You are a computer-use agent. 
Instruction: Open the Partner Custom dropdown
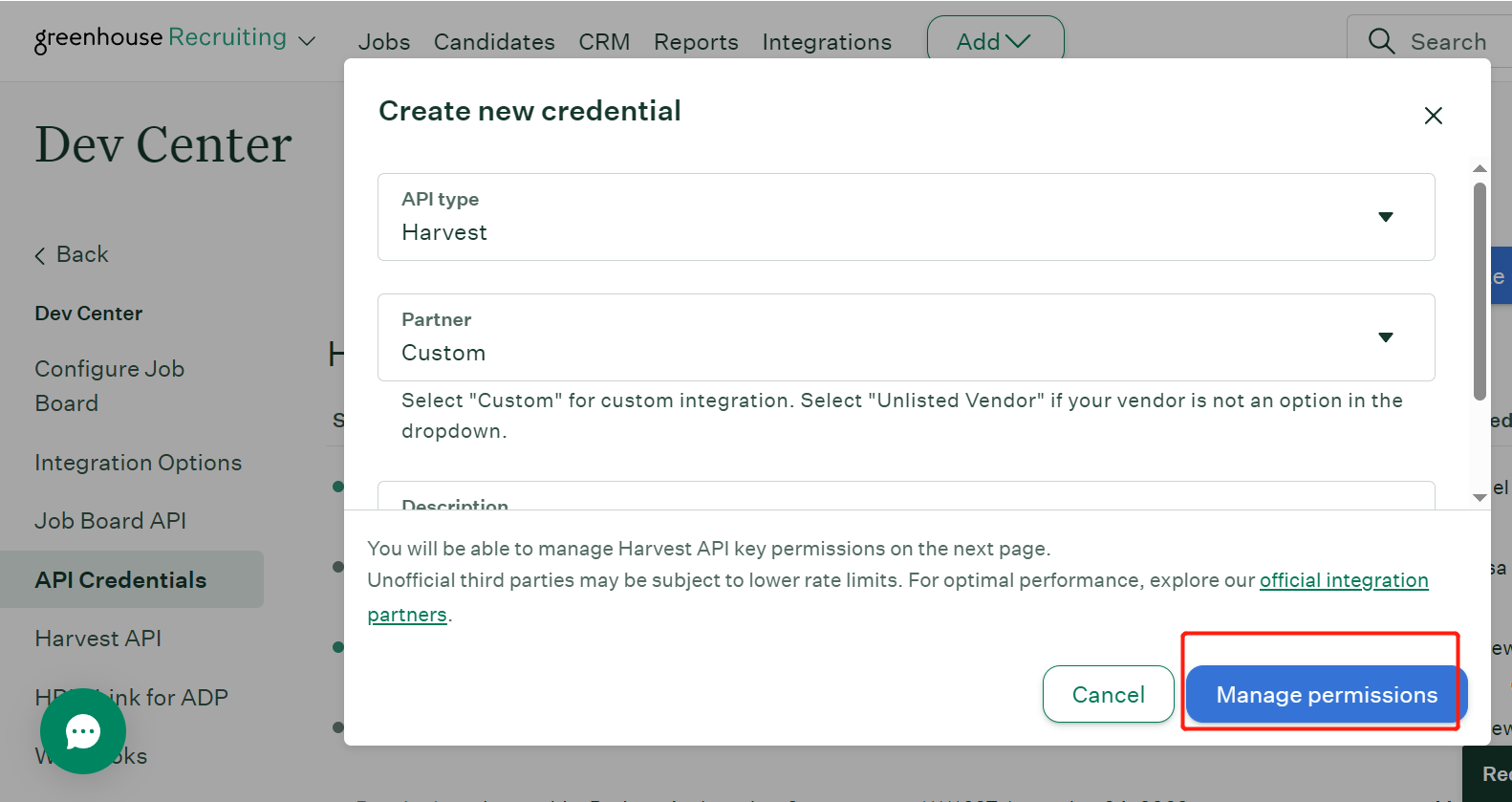point(906,337)
